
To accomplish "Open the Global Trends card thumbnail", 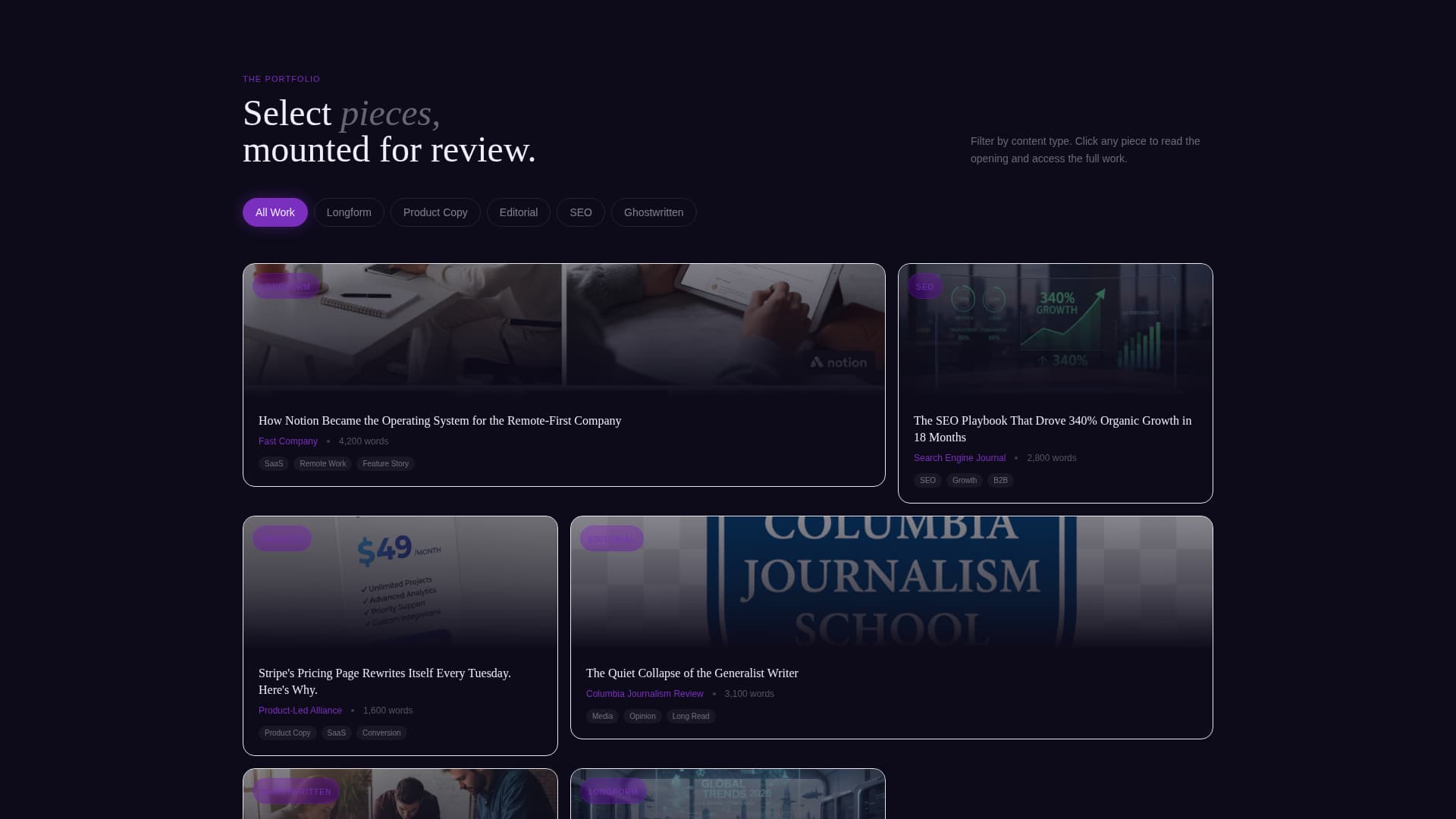I will point(728,794).
